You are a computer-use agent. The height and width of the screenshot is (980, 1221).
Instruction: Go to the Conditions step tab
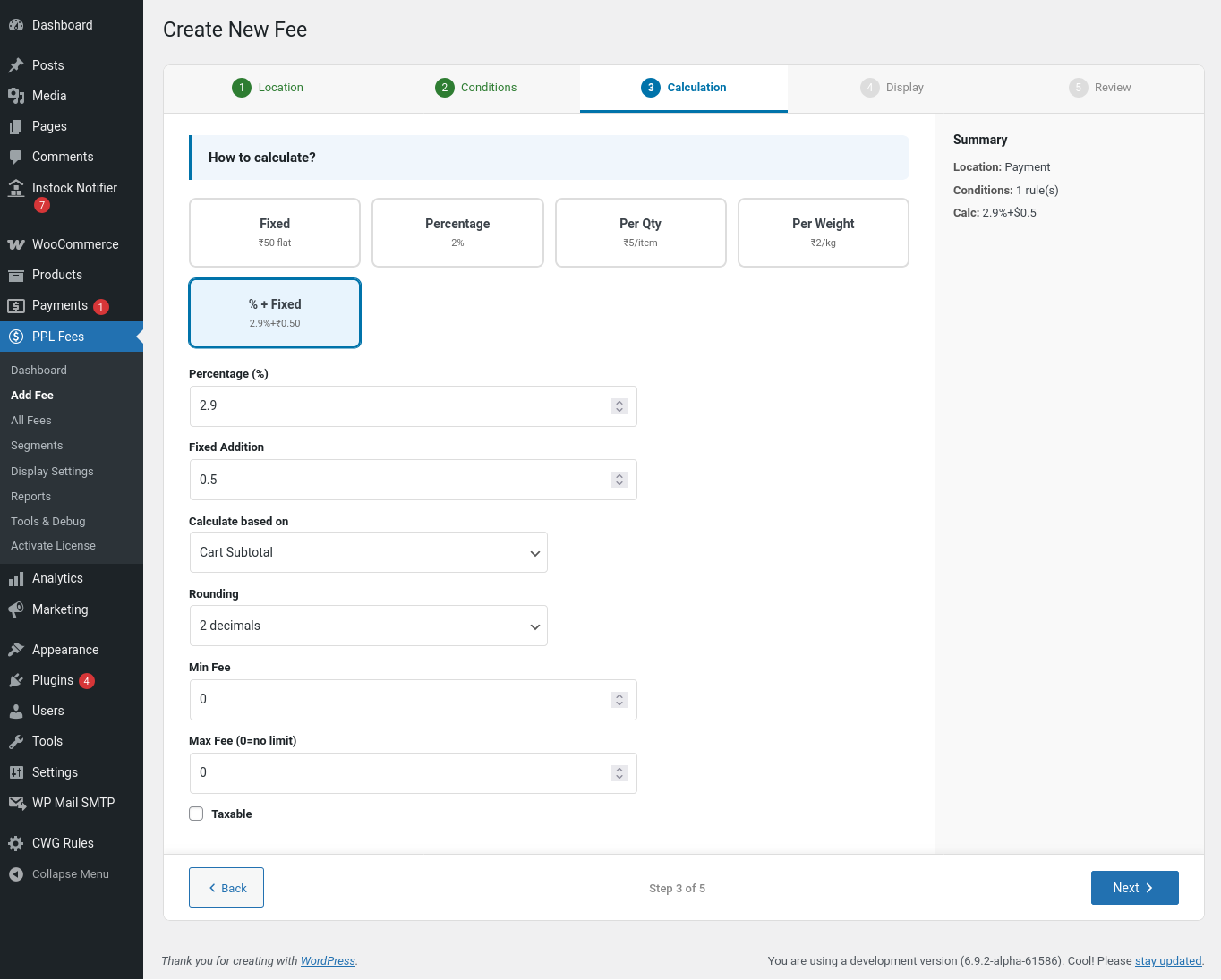[476, 88]
